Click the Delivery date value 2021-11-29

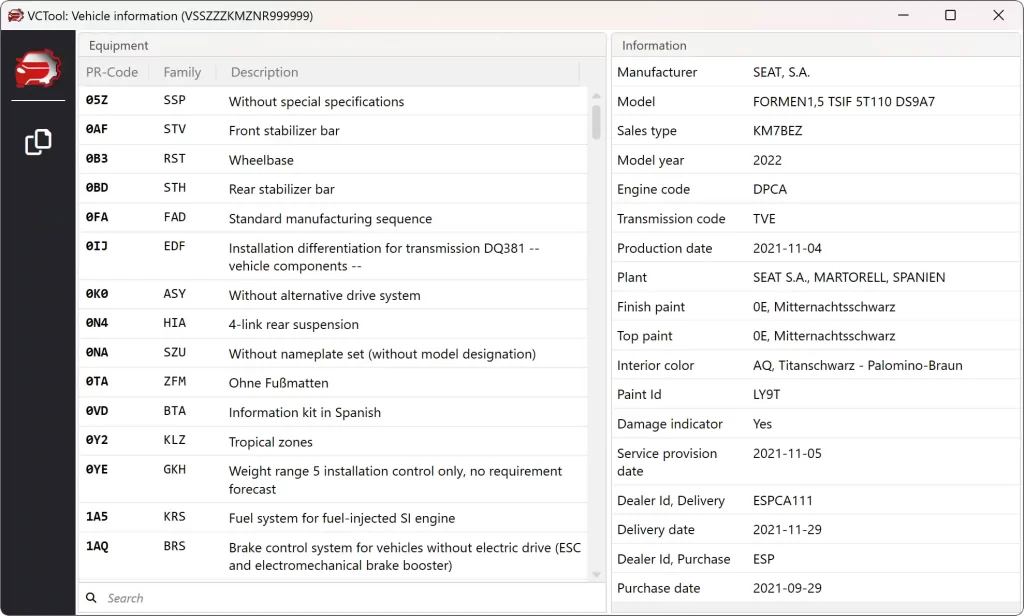point(787,530)
